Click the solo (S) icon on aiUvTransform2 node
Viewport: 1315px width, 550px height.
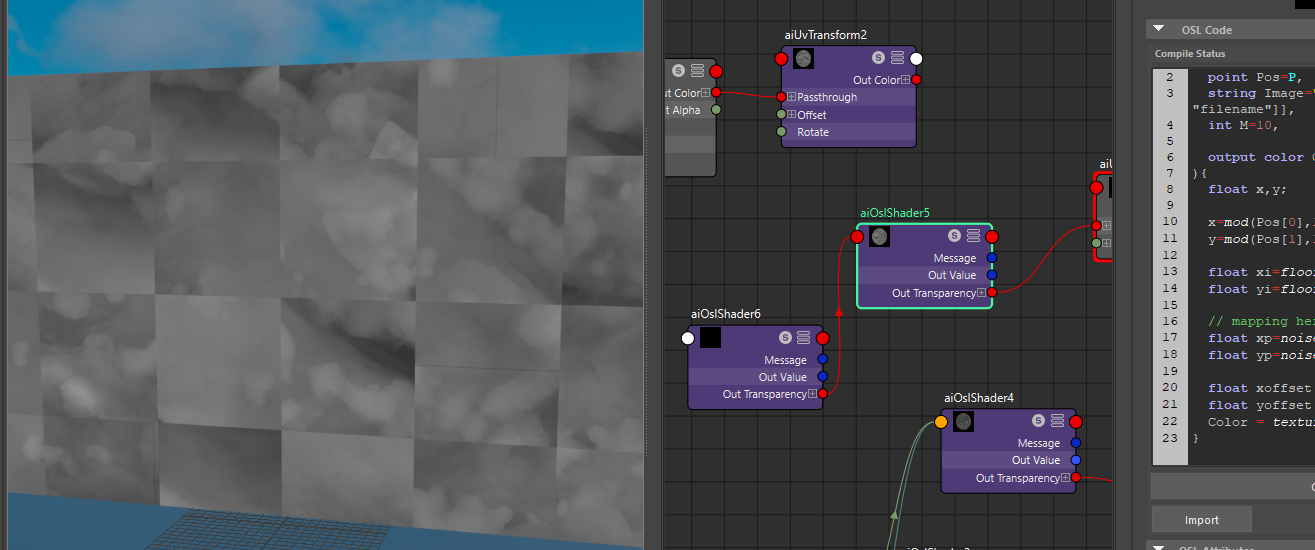(879, 58)
